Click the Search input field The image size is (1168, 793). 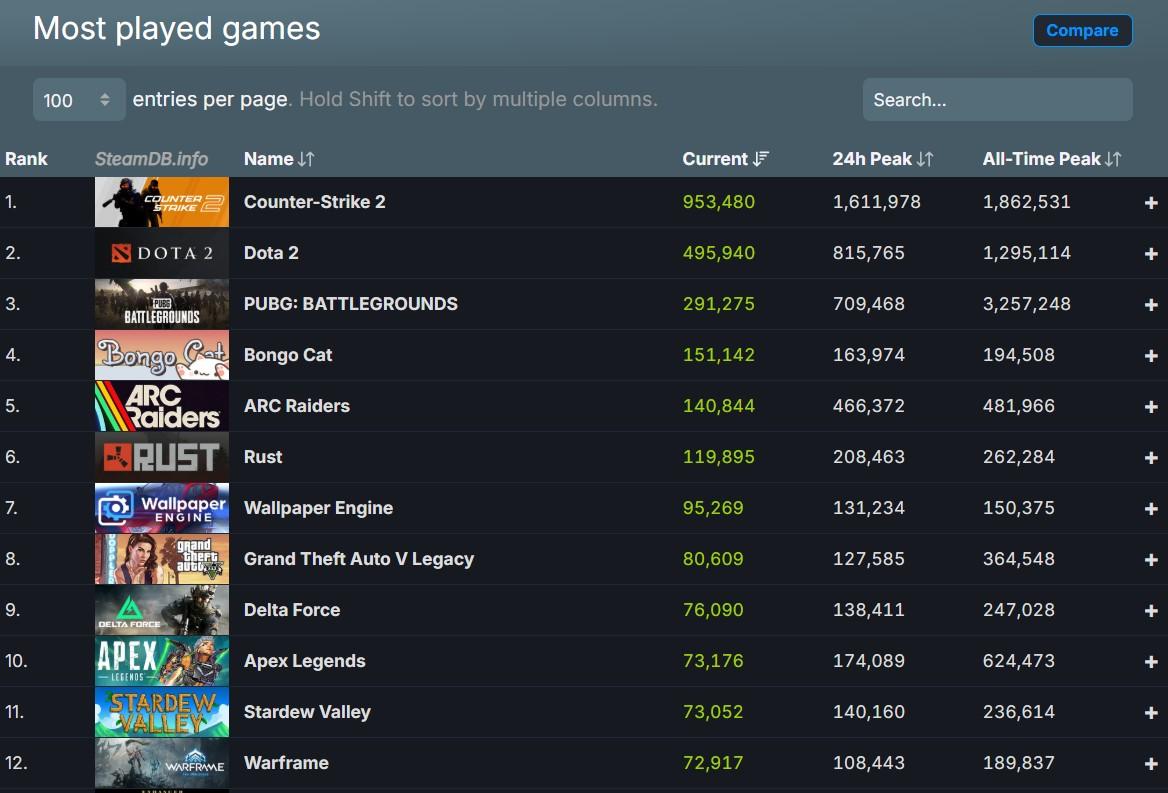[x=997, y=100]
